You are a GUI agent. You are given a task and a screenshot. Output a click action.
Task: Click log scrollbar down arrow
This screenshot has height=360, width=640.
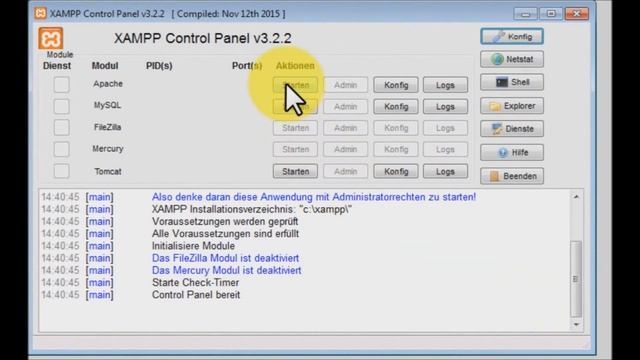tap(576, 324)
